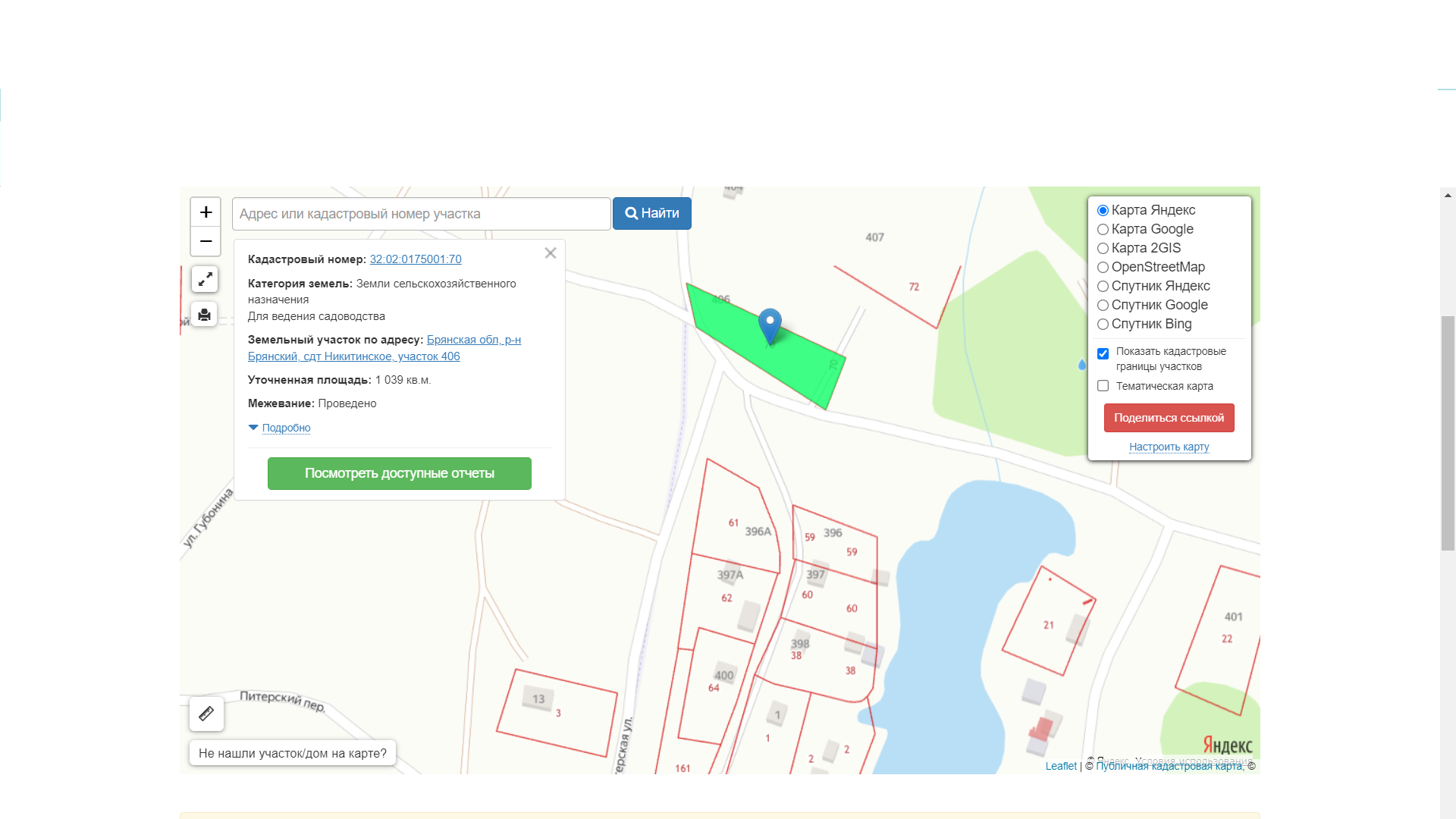Open the cadastral number 32:02:0175001:70 link
This screenshot has height=819, width=1456.
coord(416,259)
